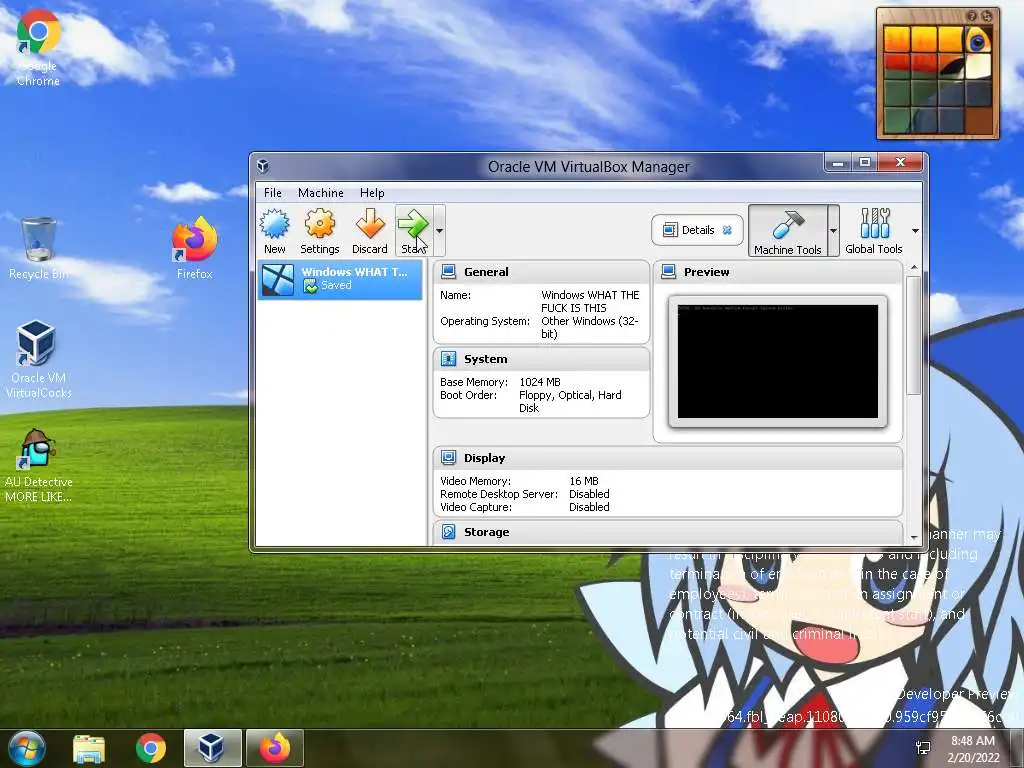The image size is (1024, 768).
Task: Select the Recycle Bin desktop icon
Action: click(38, 249)
